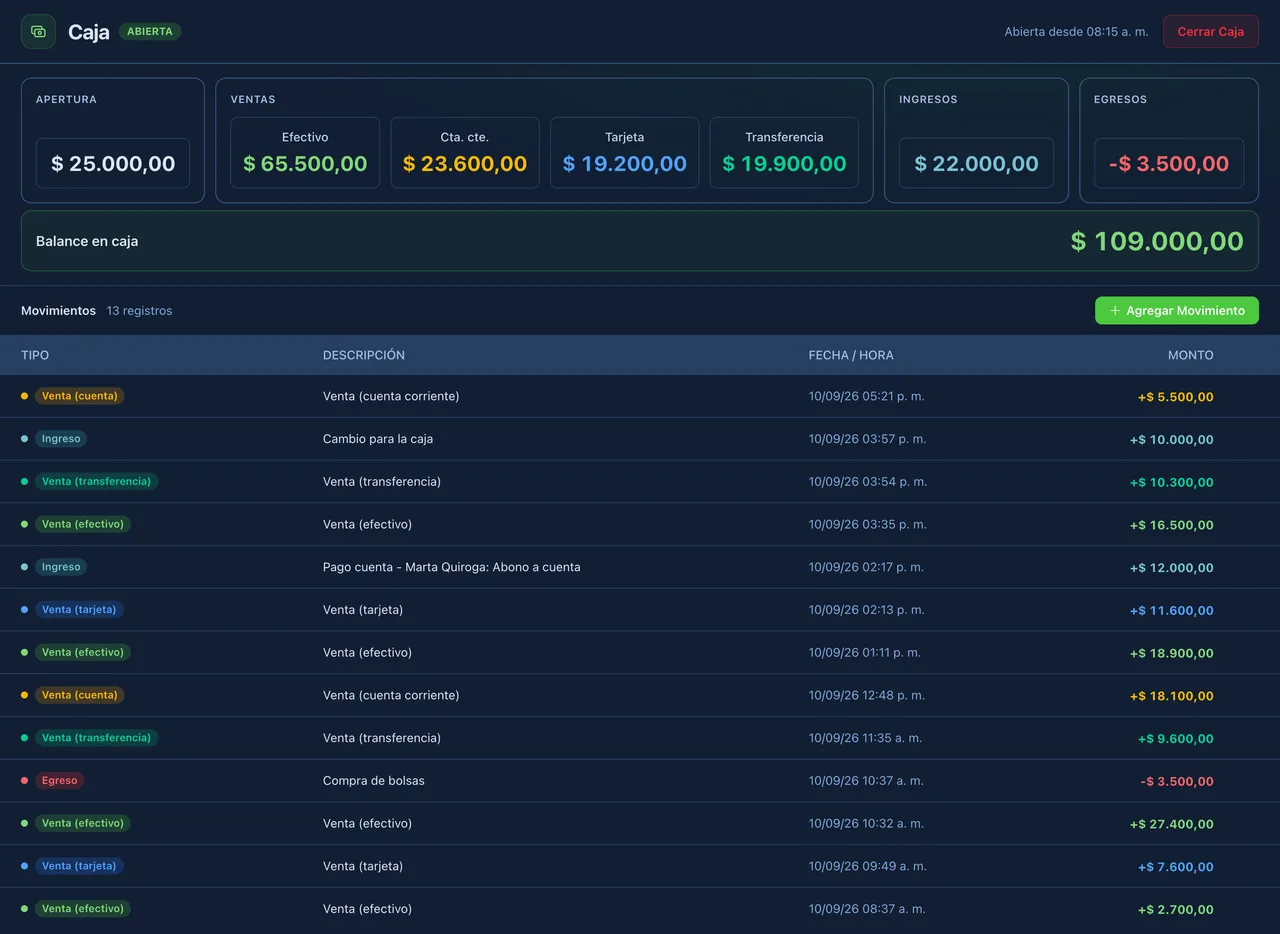Click the Venta (cuenta) tag at 12:48 p. m.
Image resolution: width=1280 pixels, height=934 pixels.
[79, 695]
